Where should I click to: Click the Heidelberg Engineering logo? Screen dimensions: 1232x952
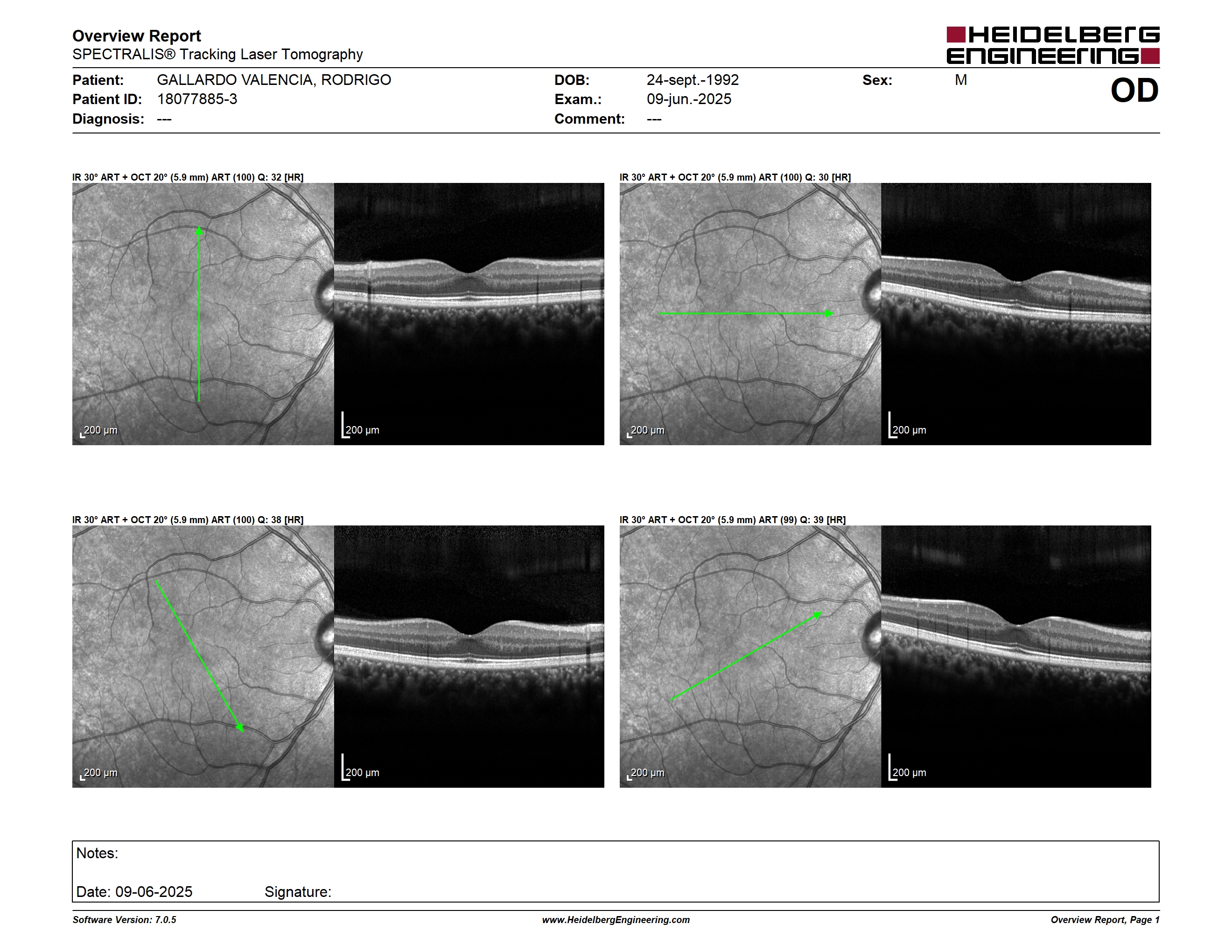pyautogui.click(x=1053, y=45)
